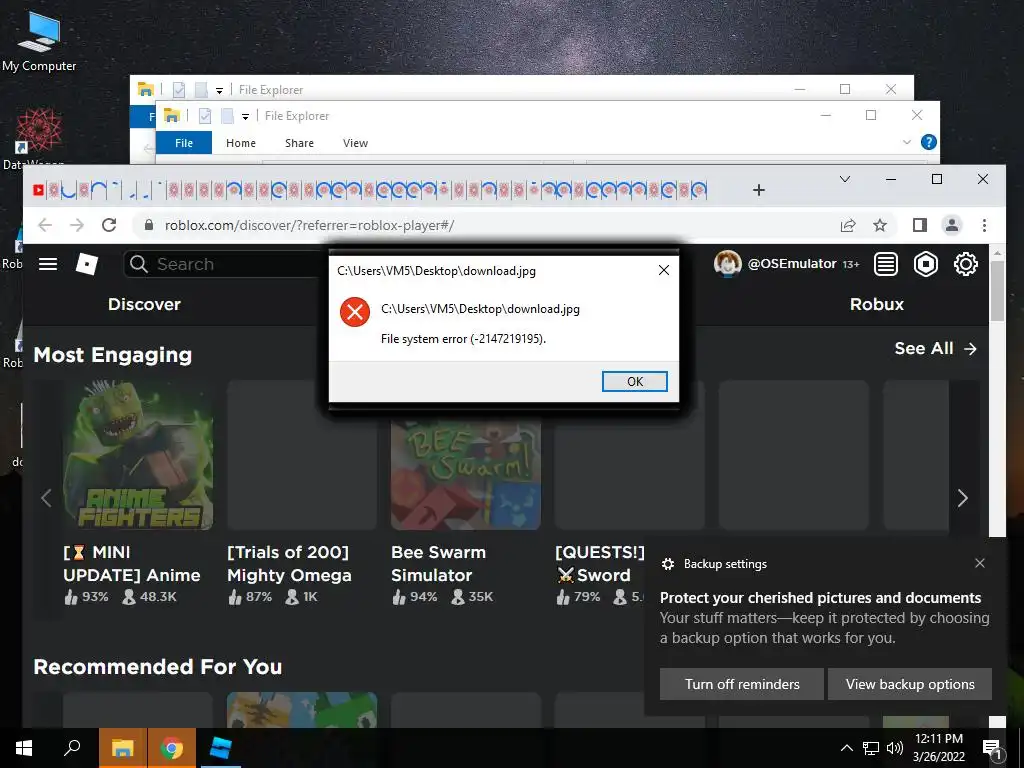Dismiss the Backup settings notification
Image resolution: width=1024 pixels, height=768 pixels.
point(980,563)
